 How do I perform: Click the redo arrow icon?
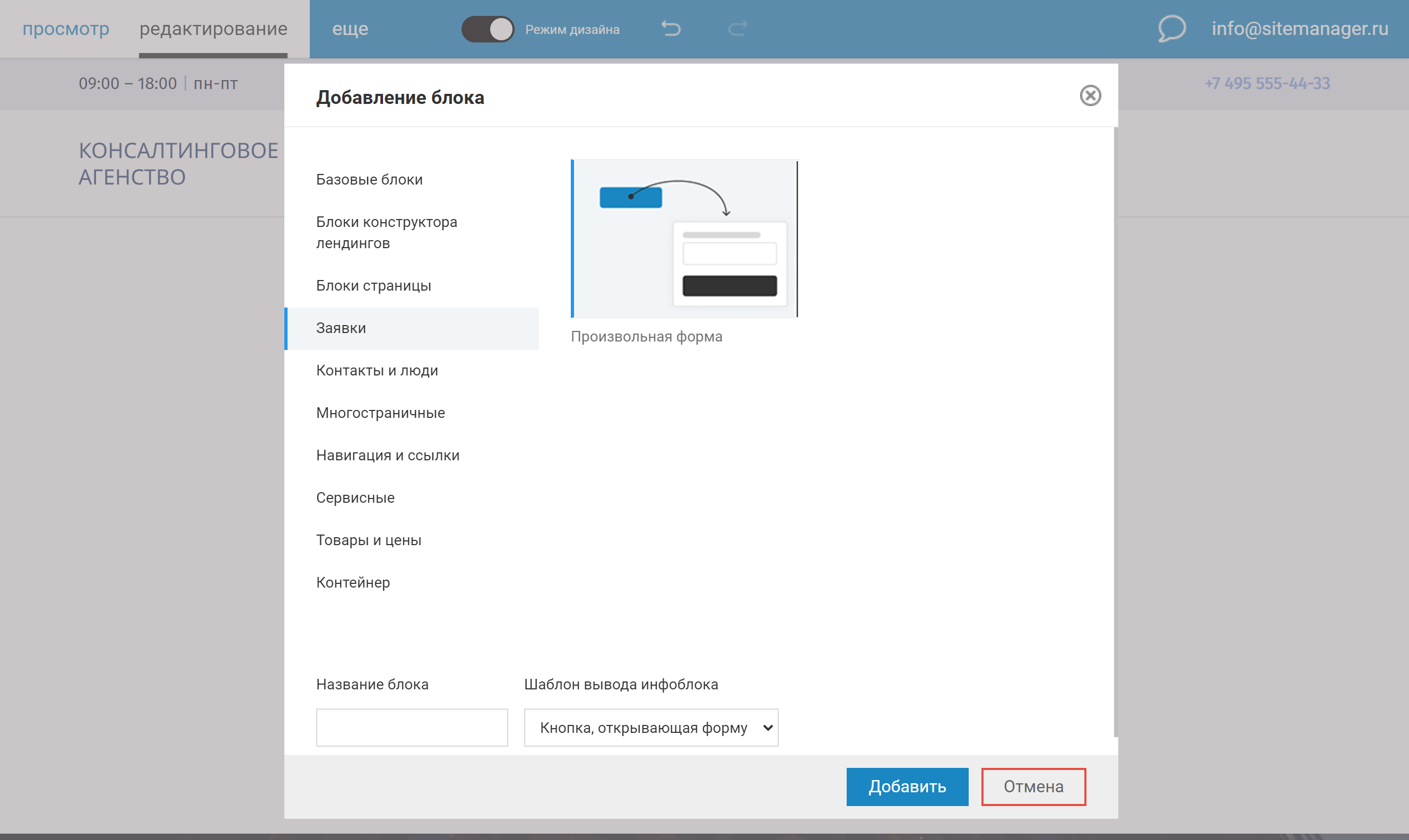tap(737, 28)
